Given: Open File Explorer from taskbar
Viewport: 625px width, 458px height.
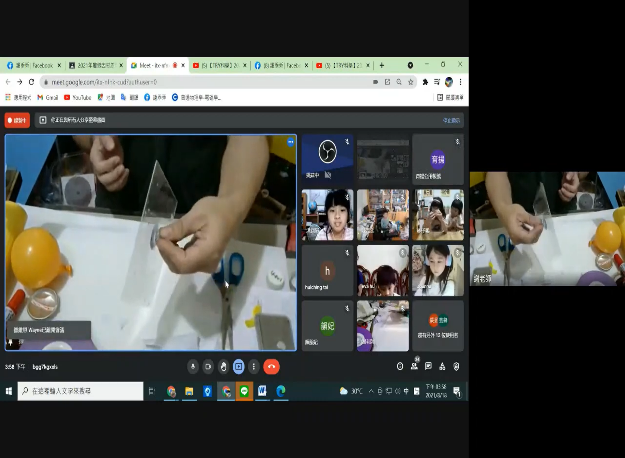Looking at the screenshot, I should pos(189,391).
